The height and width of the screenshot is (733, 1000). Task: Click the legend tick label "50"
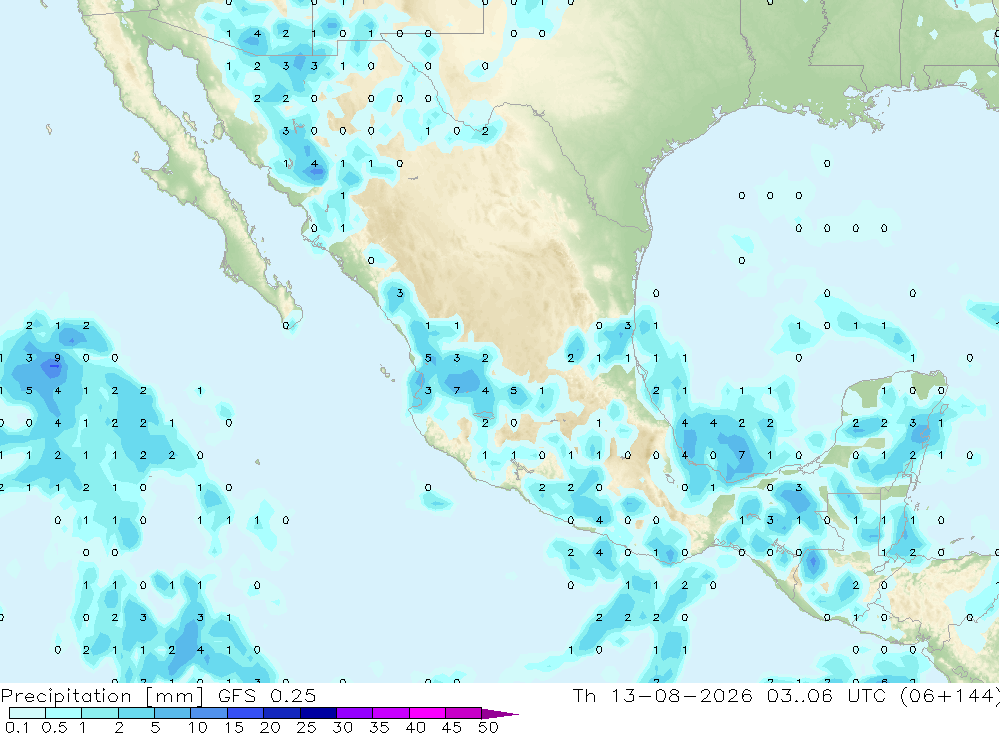[488, 727]
